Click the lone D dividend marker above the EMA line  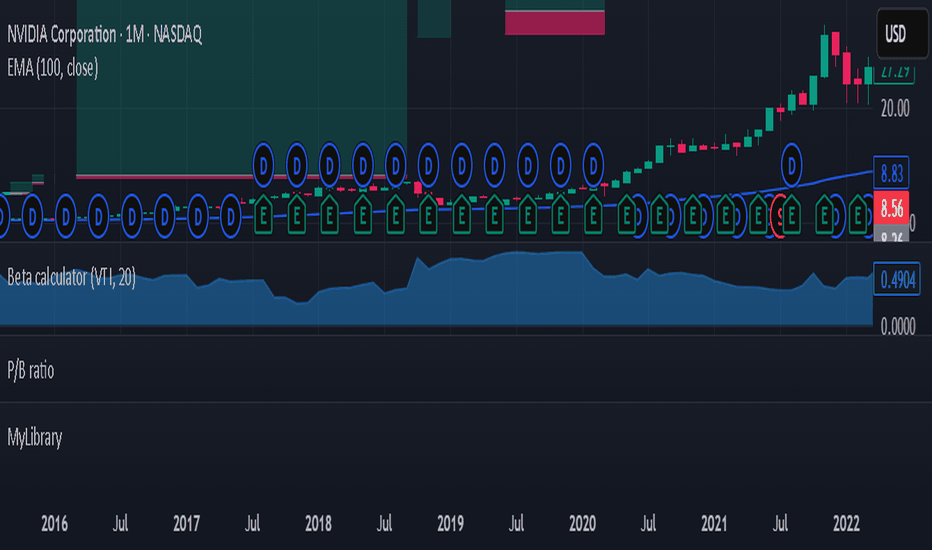(x=791, y=165)
